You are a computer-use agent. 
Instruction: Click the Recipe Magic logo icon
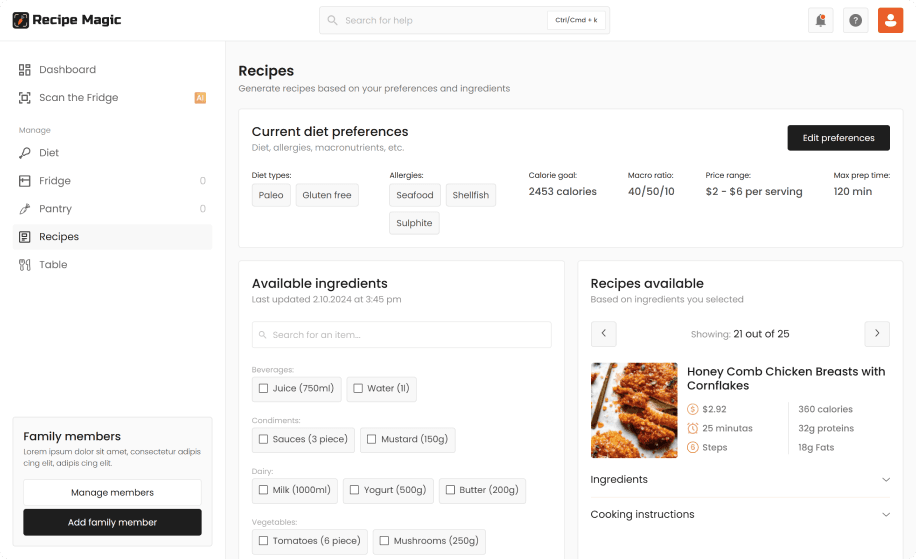point(21,20)
